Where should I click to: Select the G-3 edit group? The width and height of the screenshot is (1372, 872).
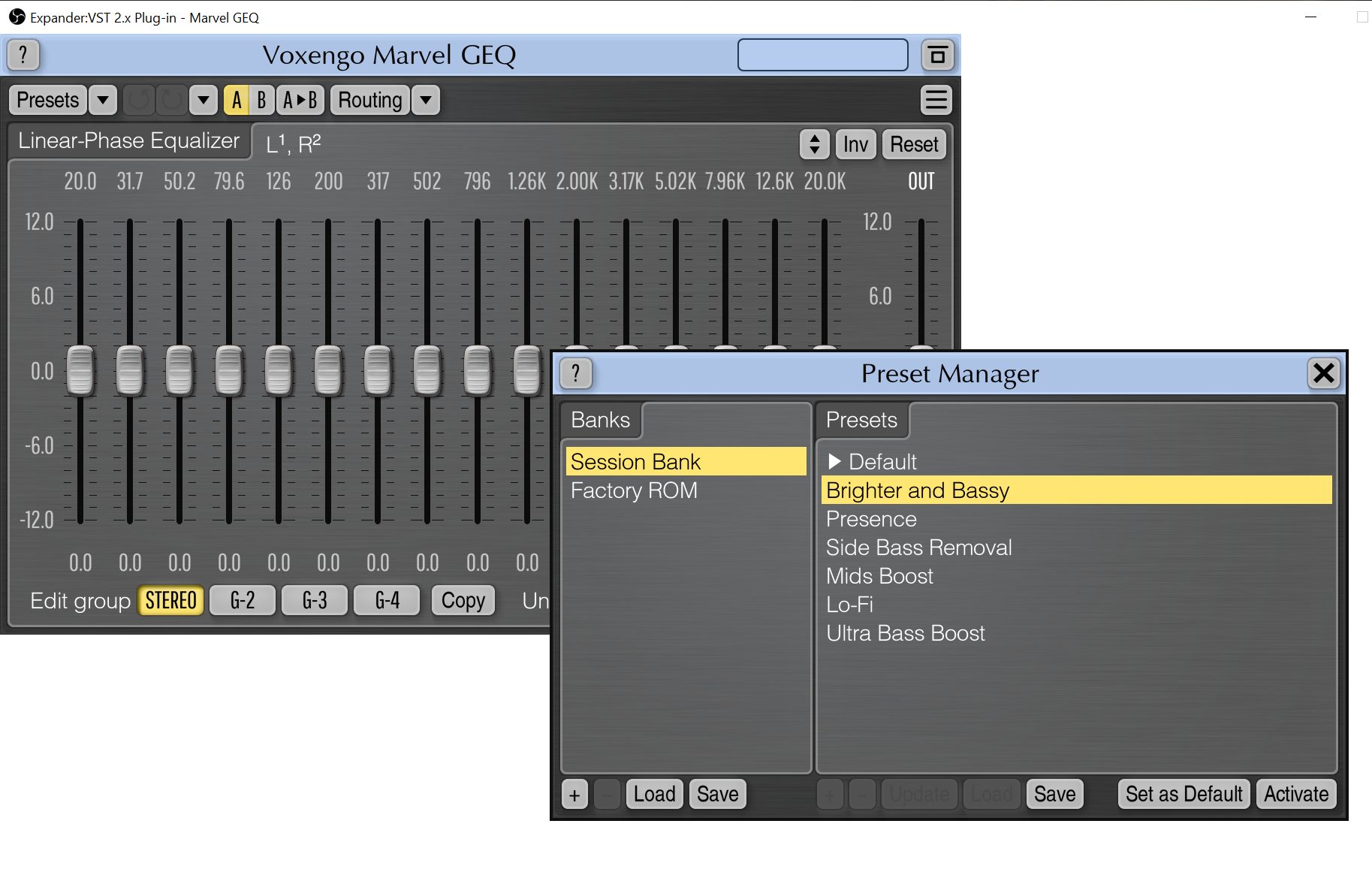coord(315,601)
